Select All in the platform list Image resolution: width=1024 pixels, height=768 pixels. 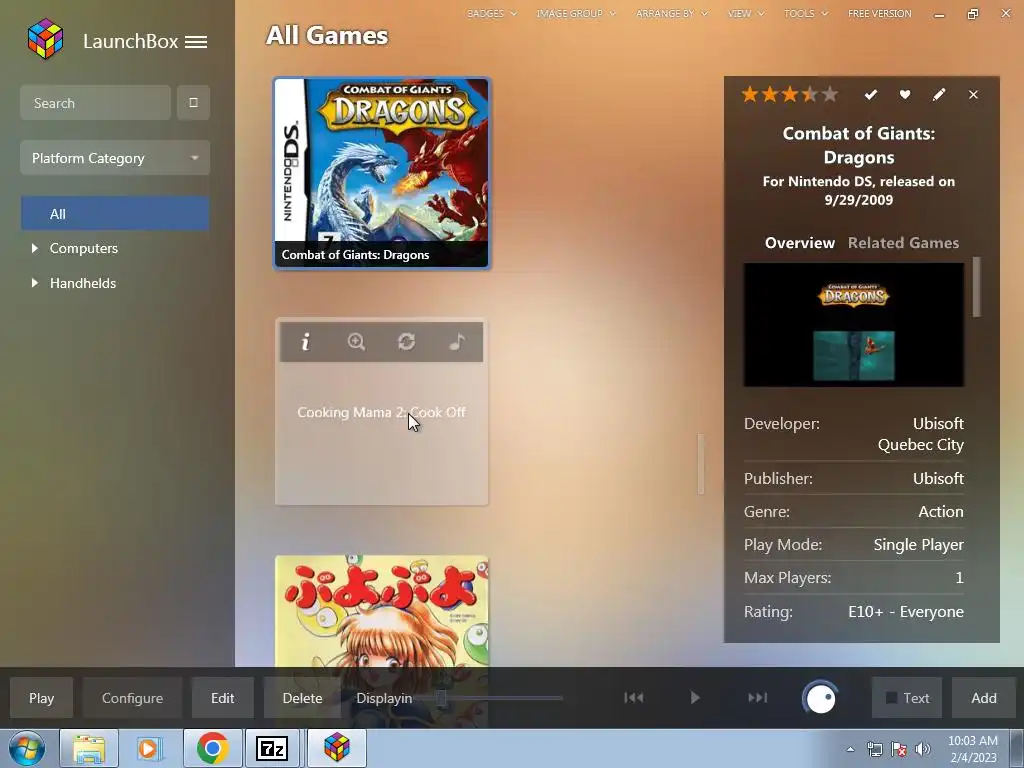pyautogui.click(x=115, y=214)
